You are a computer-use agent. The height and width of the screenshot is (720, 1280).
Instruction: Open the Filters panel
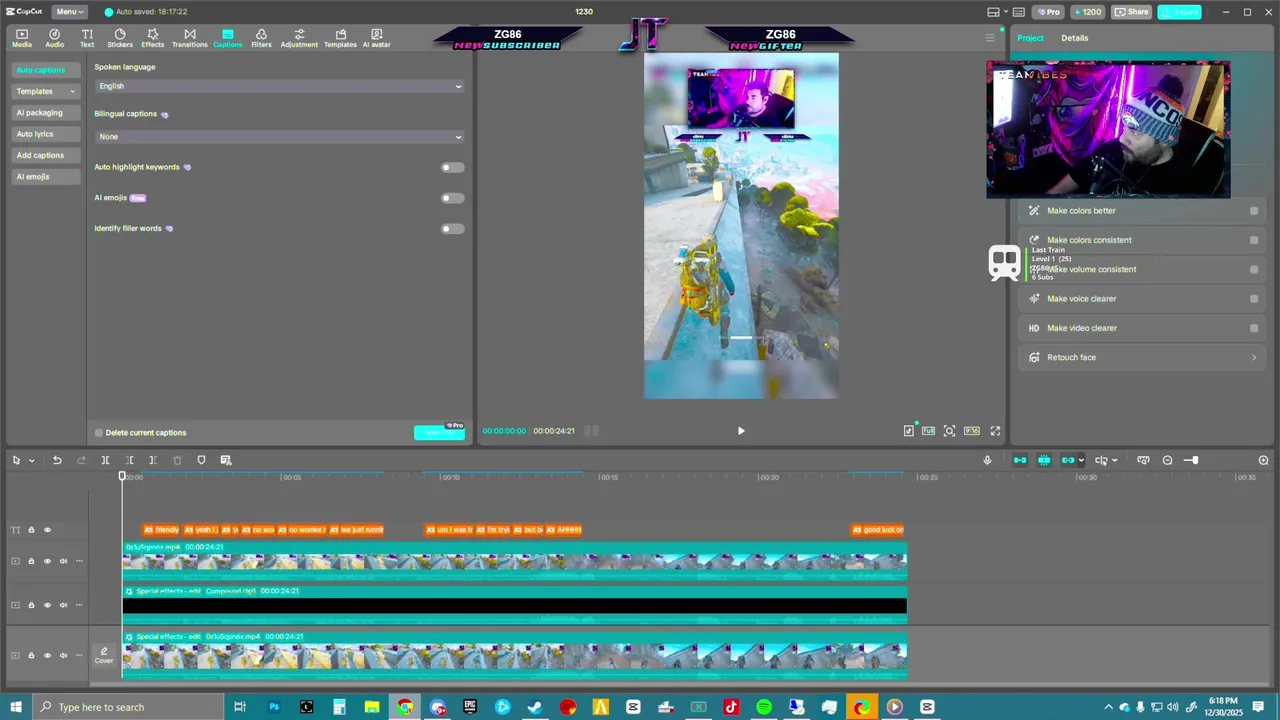click(261, 38)
